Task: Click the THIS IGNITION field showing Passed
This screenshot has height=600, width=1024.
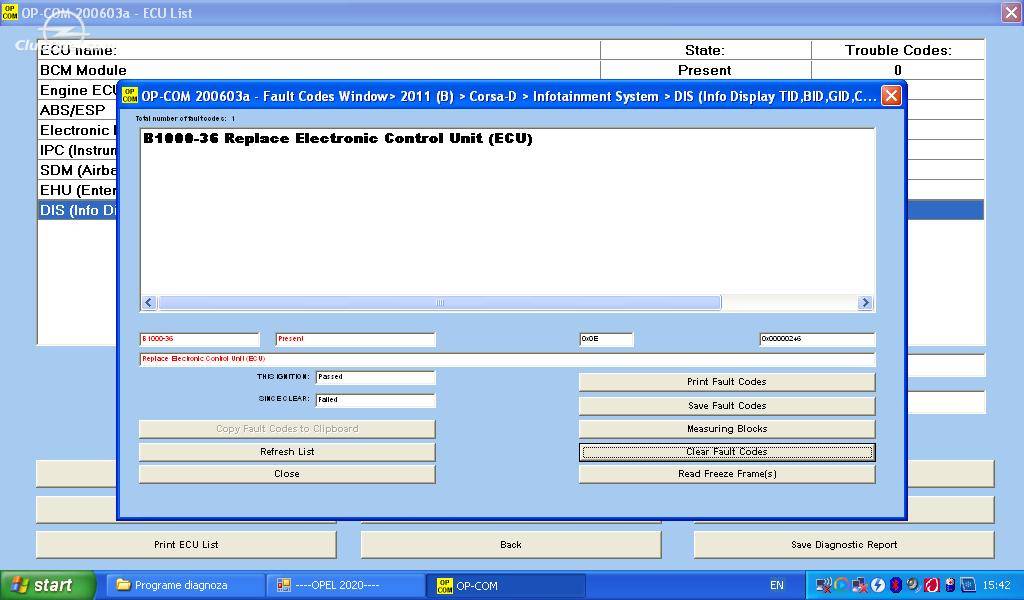Action: point(376,377)
